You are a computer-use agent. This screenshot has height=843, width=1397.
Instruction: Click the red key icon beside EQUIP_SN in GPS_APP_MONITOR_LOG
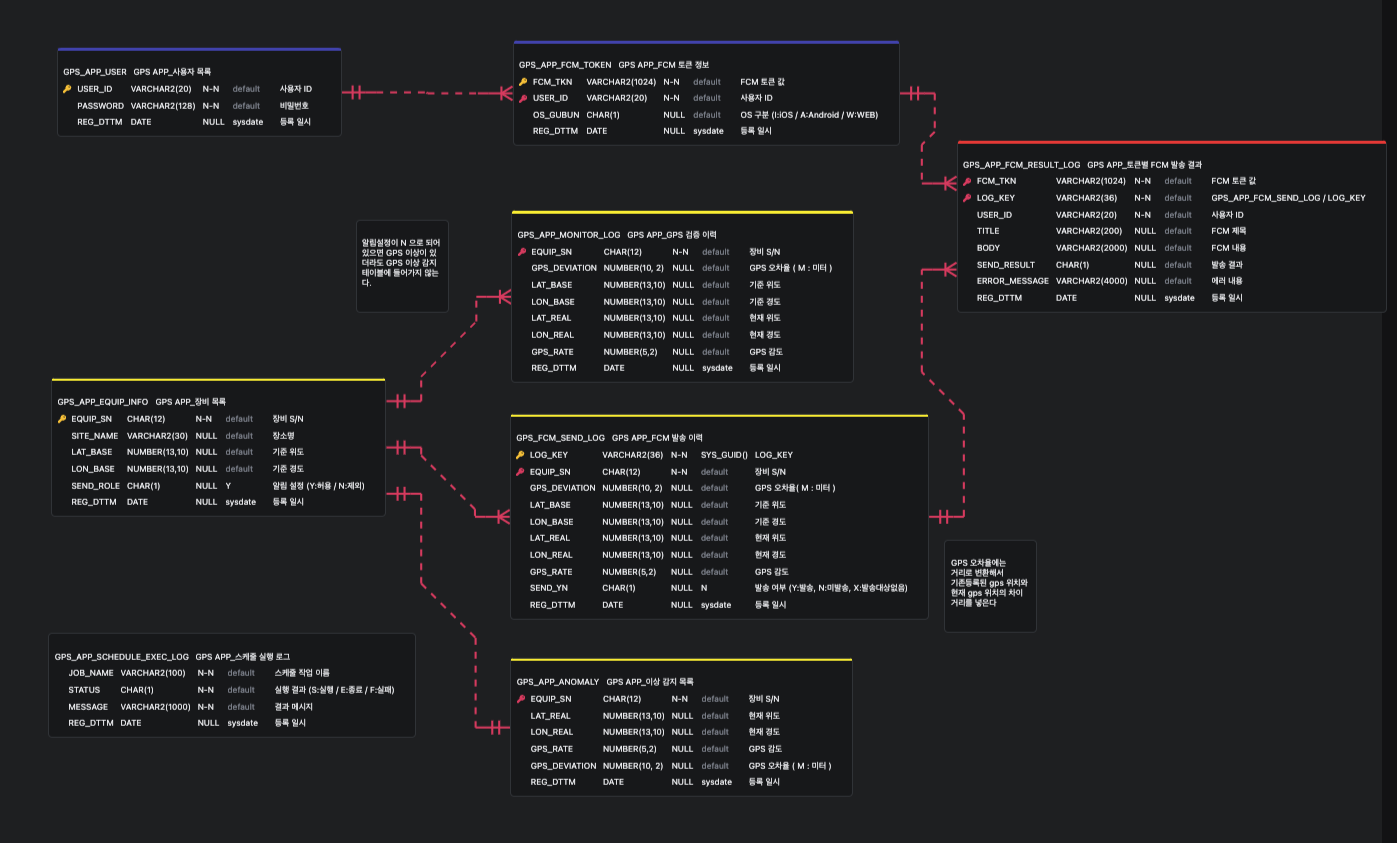522,252
